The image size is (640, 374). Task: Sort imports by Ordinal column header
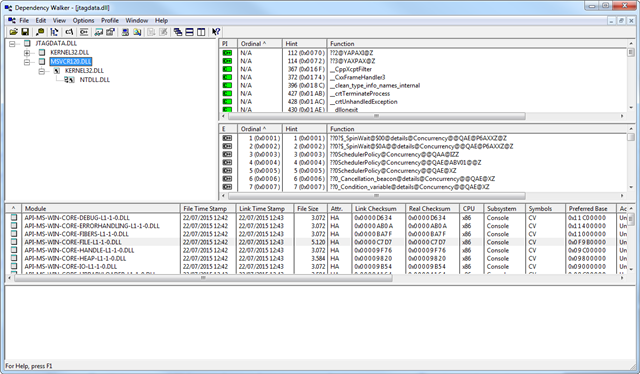(260, 44)
